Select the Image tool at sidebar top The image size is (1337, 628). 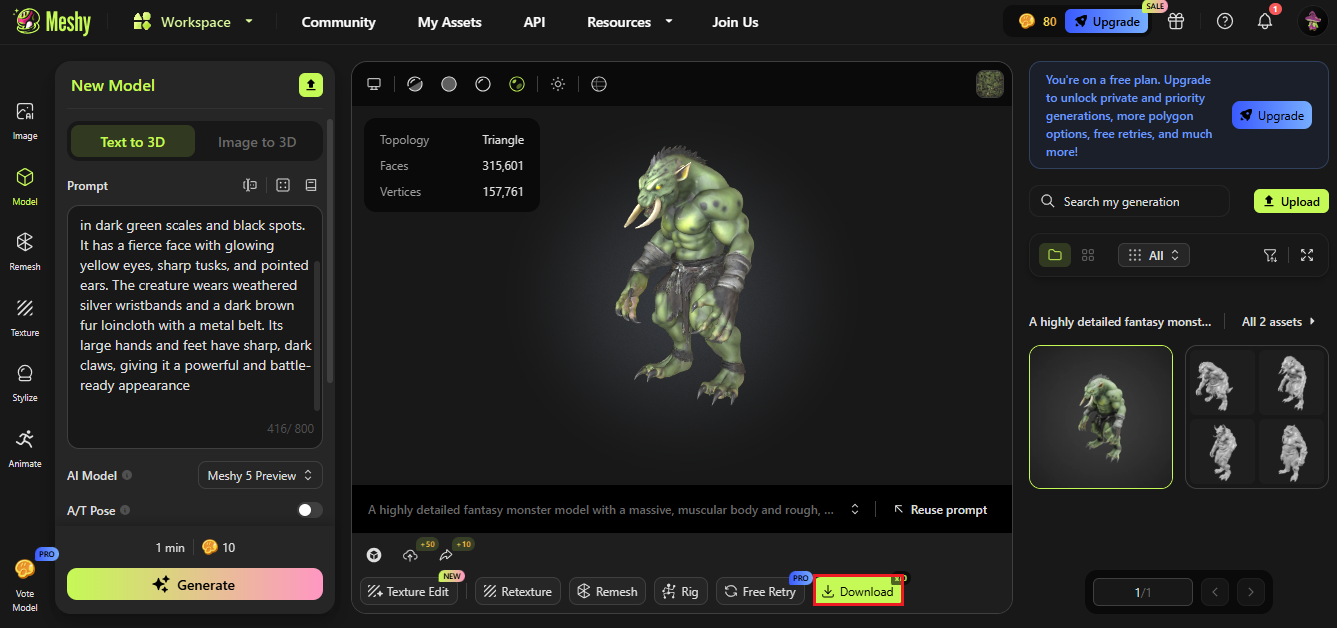coord(24,118)
